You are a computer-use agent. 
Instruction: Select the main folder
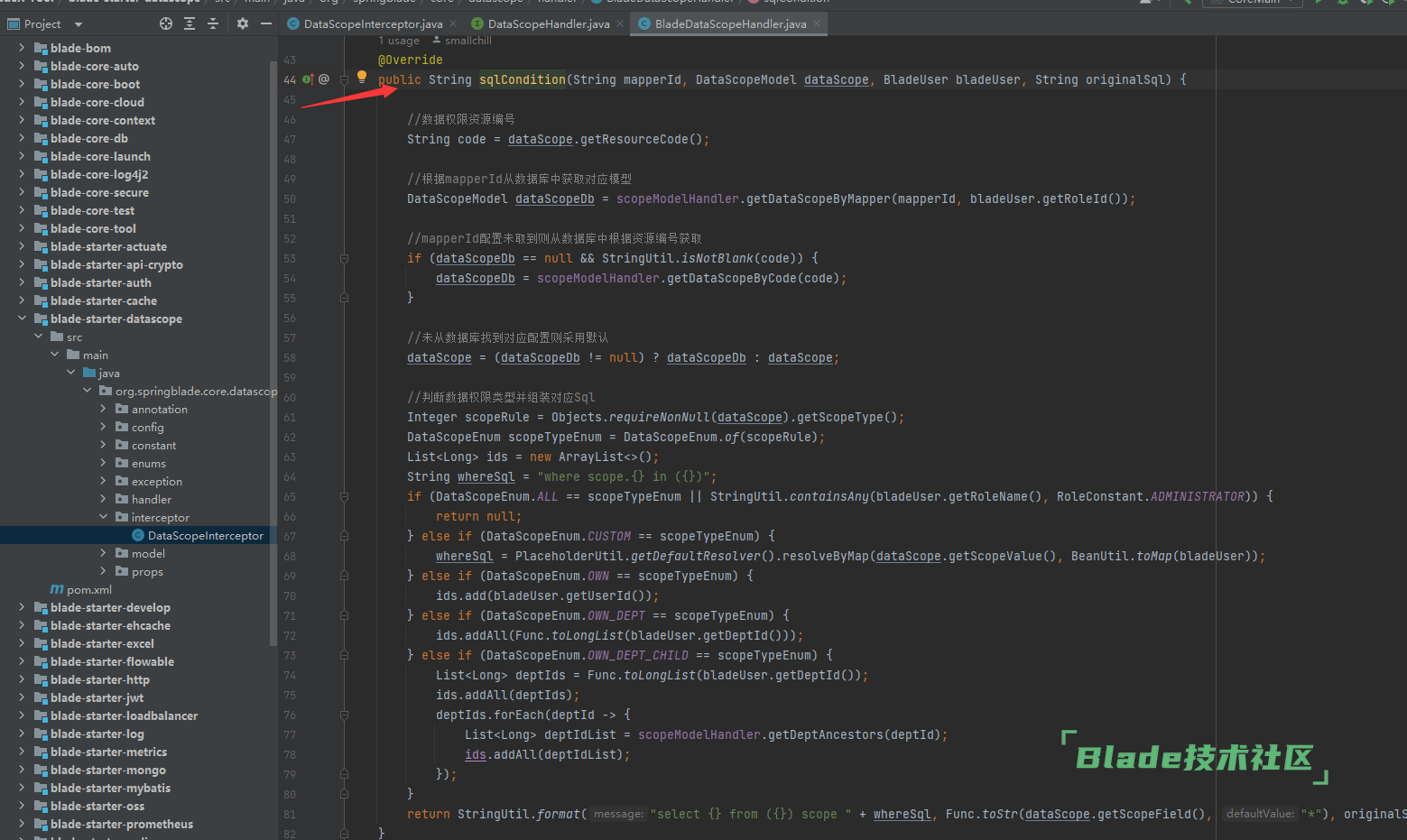pyautogui.click(x=95, y=355)
